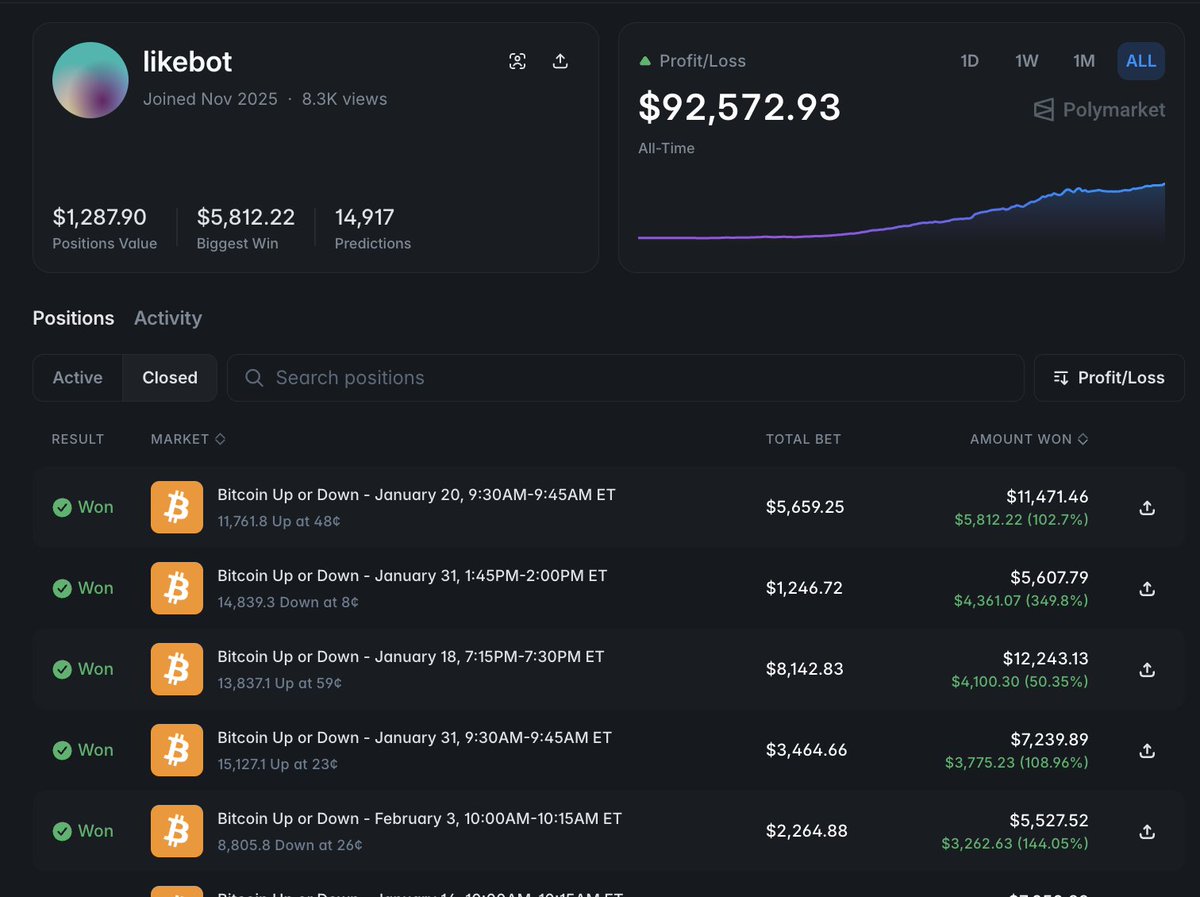
Task: Select the 1M chart range
Action: [1084, 61]
